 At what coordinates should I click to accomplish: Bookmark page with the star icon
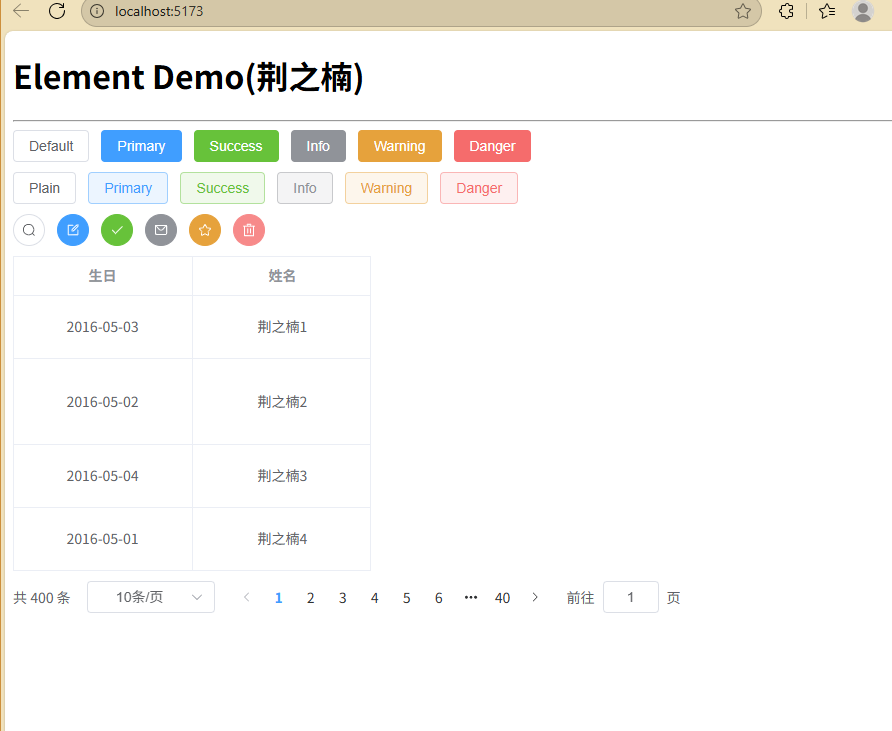tap(743, 11)
